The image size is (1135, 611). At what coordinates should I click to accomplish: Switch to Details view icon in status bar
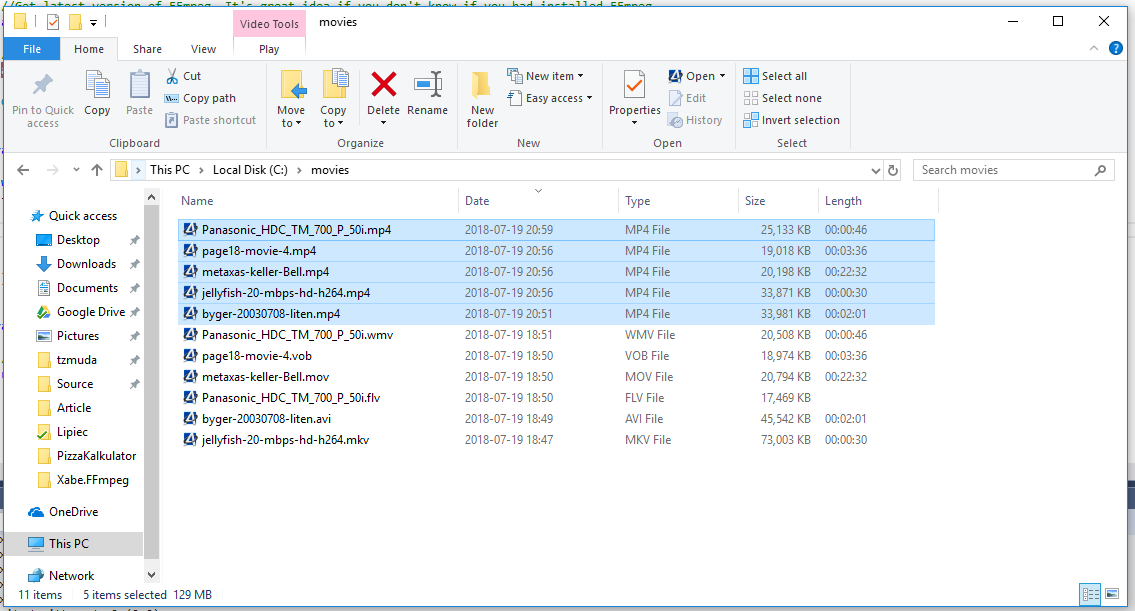point(1090,594)
